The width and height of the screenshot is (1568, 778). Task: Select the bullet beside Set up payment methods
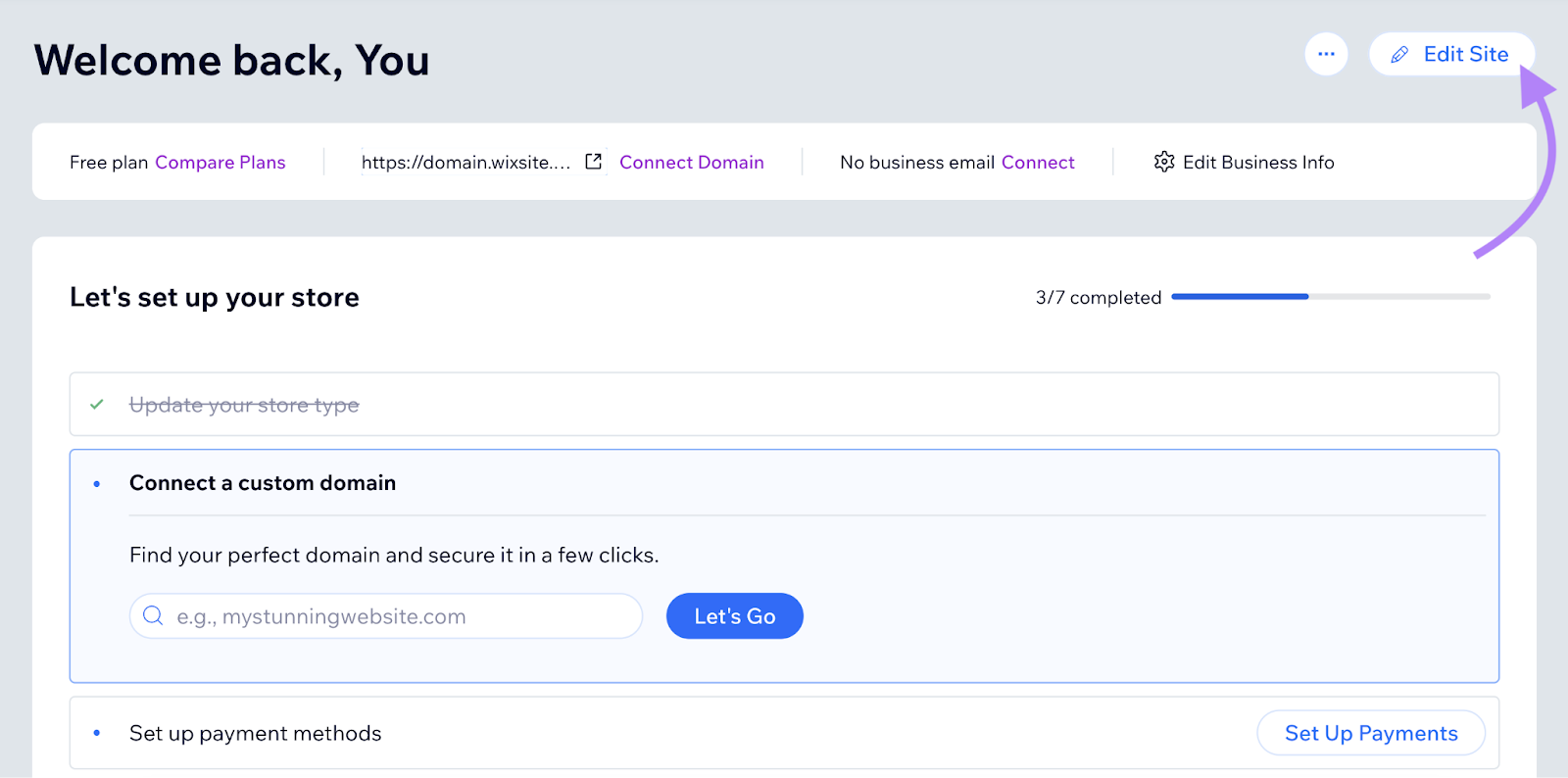(x=97, y=733)
